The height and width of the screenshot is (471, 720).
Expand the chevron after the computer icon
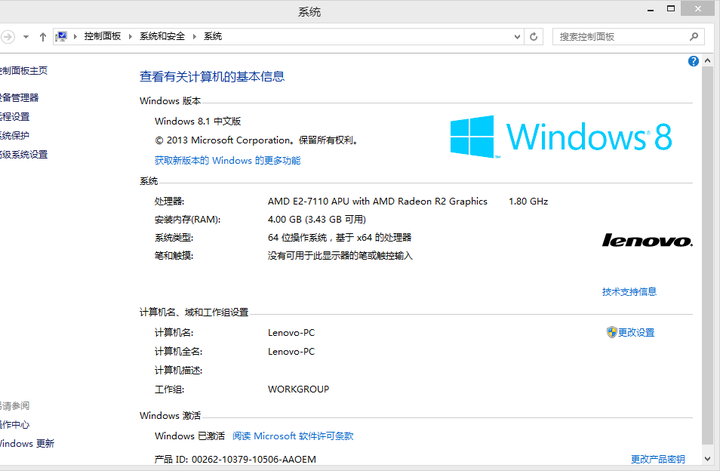coord(75,36)
